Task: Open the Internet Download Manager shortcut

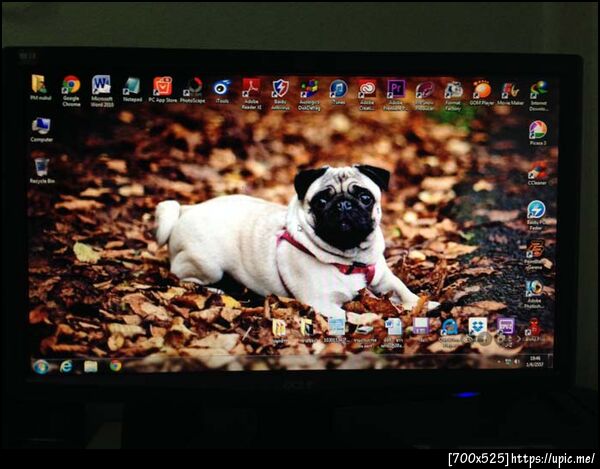Action: pyautogui.click(x=539, y=96)
